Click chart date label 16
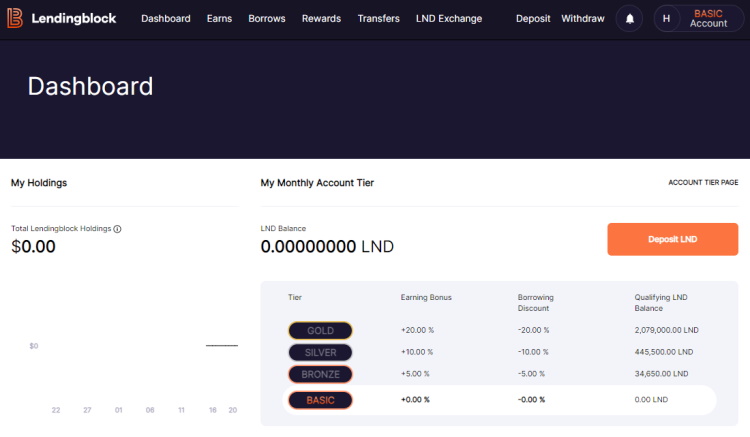750x437 pixels. (212, 410)
